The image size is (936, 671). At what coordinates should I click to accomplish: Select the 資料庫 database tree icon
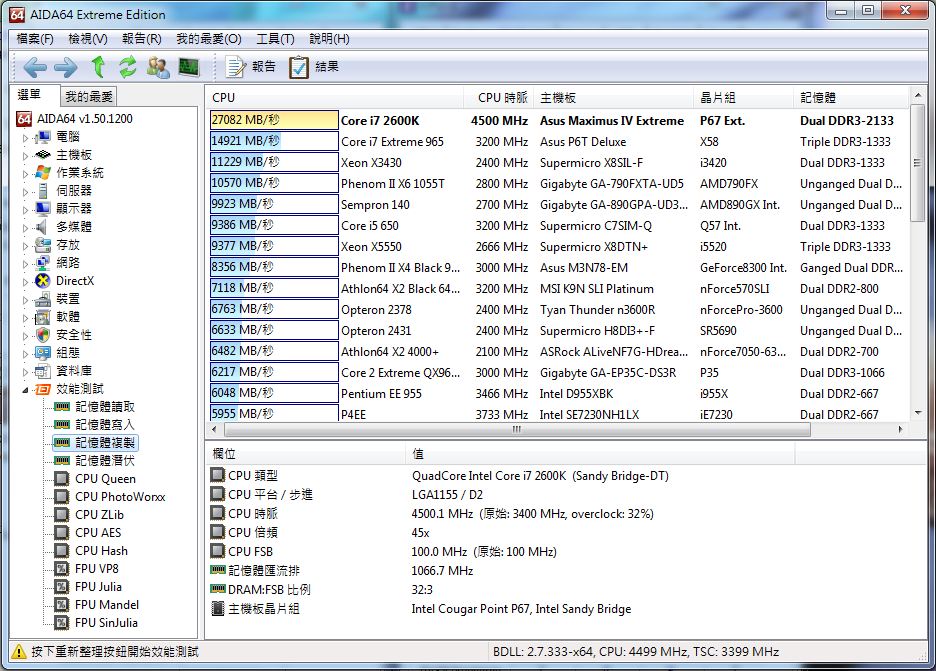(42, 371)
